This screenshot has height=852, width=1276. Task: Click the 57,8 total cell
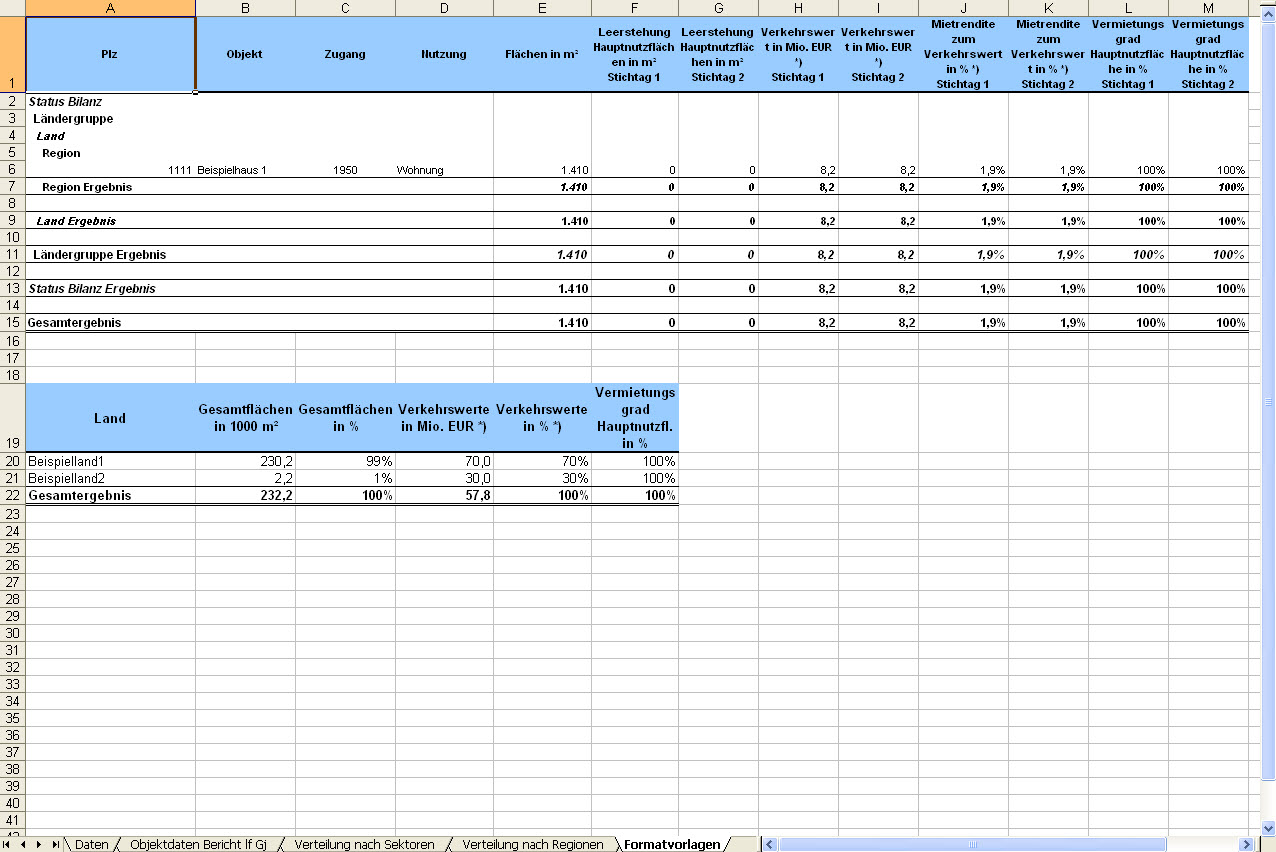pos(444,495)
